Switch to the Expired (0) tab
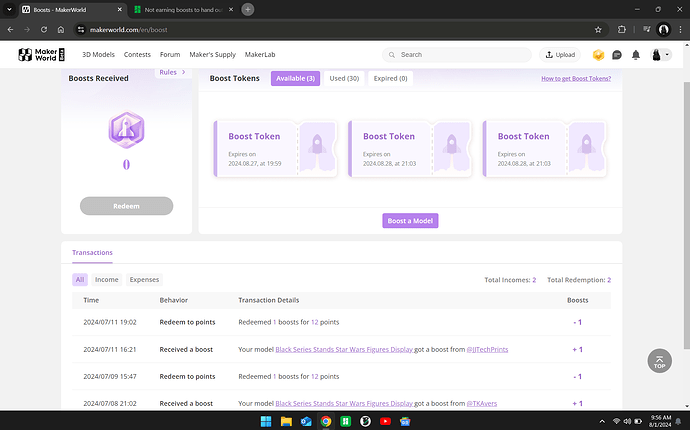The image size is (690, 430). pos(390,78)
